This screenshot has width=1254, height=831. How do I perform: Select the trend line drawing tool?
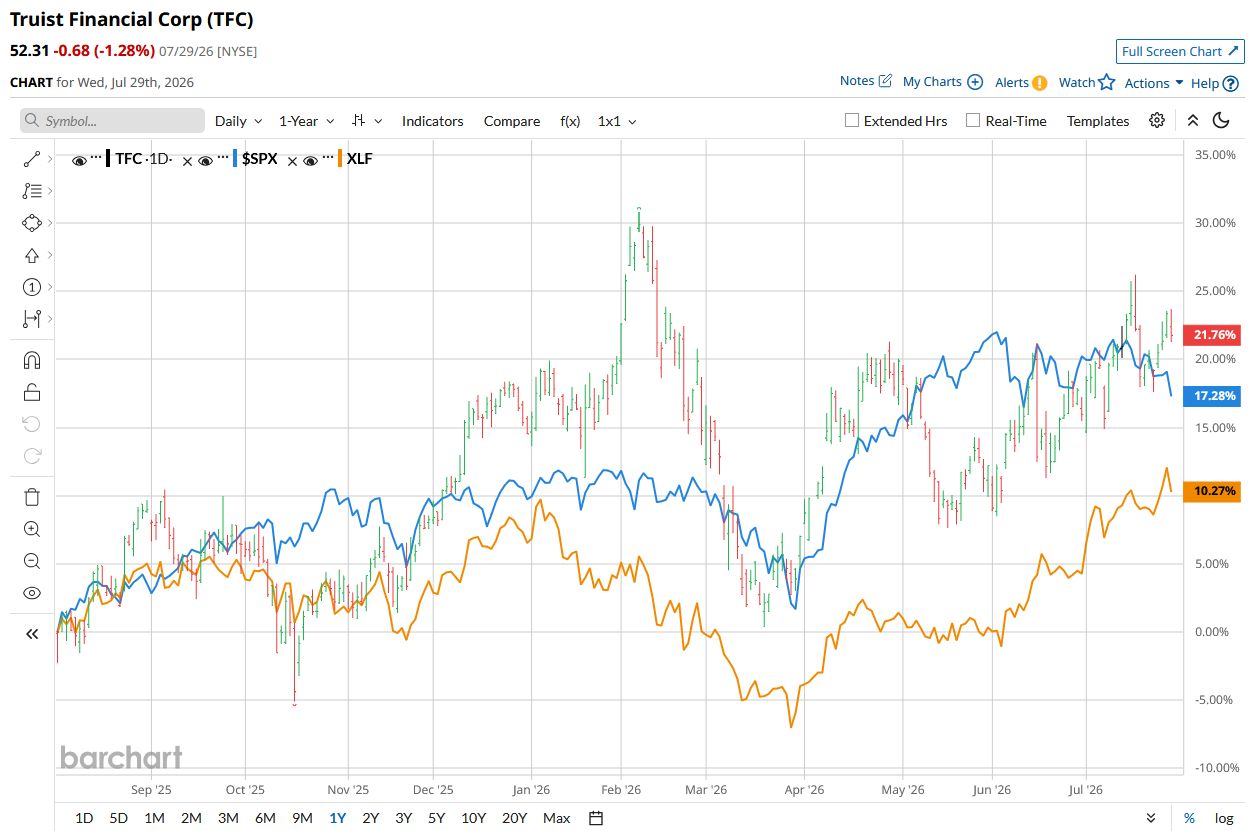(31, 158)
